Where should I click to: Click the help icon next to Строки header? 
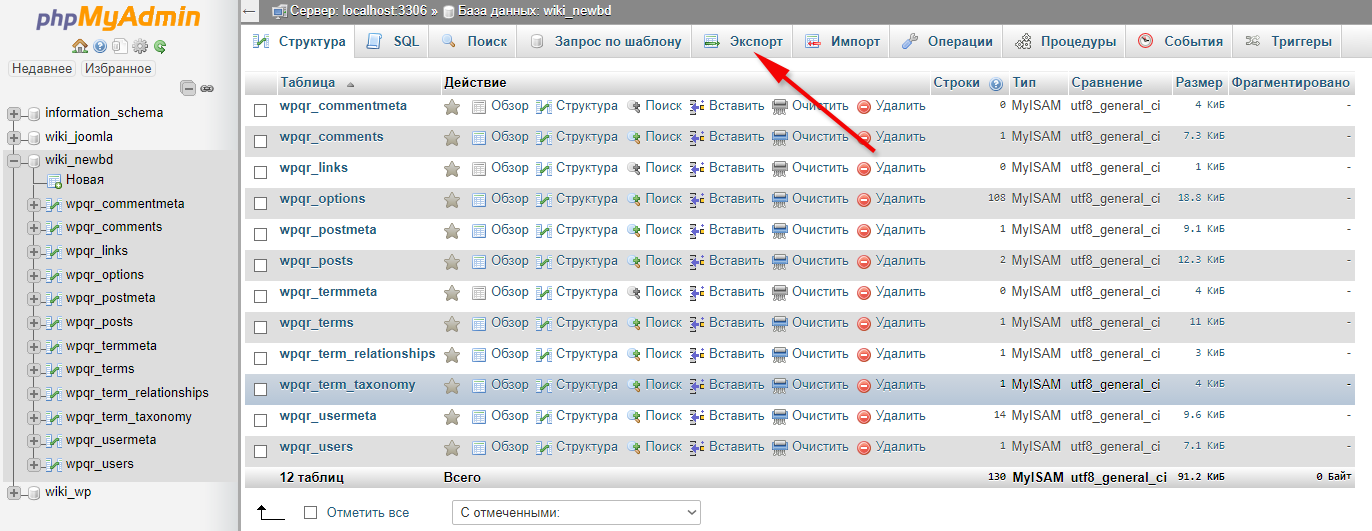click(x=996, y=84)
